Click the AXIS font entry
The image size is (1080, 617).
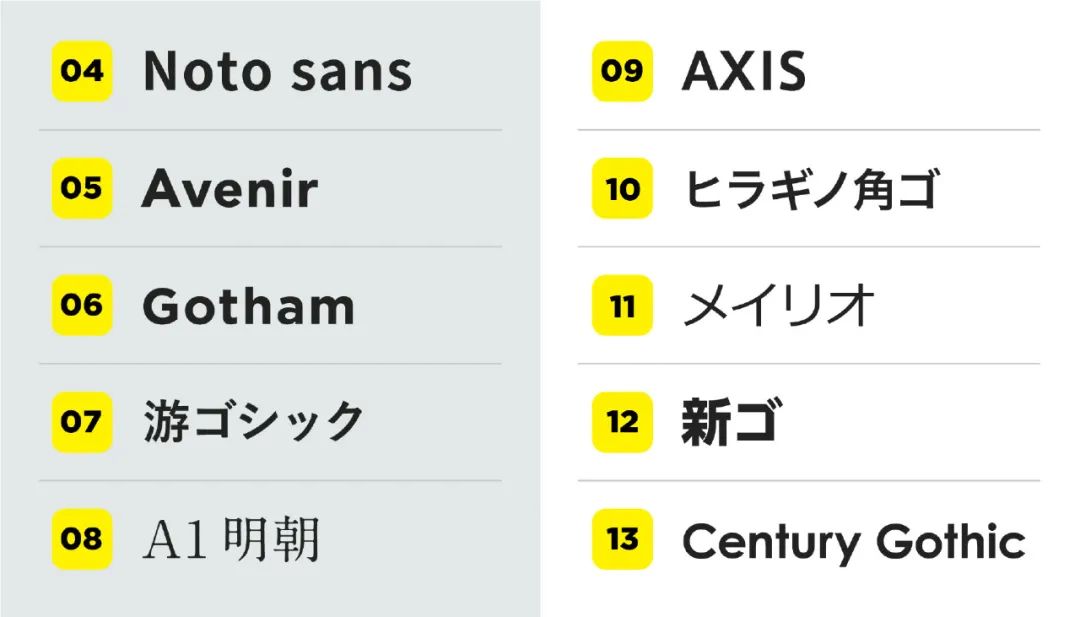744,72
